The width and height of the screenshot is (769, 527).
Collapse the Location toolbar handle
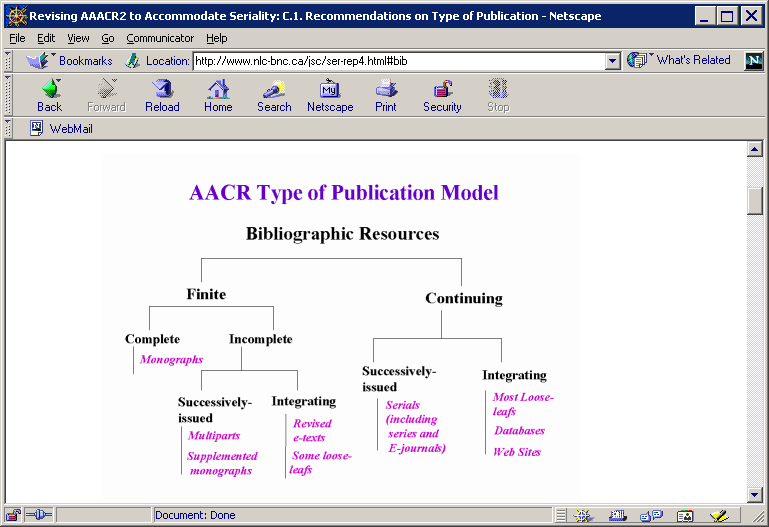(x=8, y=61)
